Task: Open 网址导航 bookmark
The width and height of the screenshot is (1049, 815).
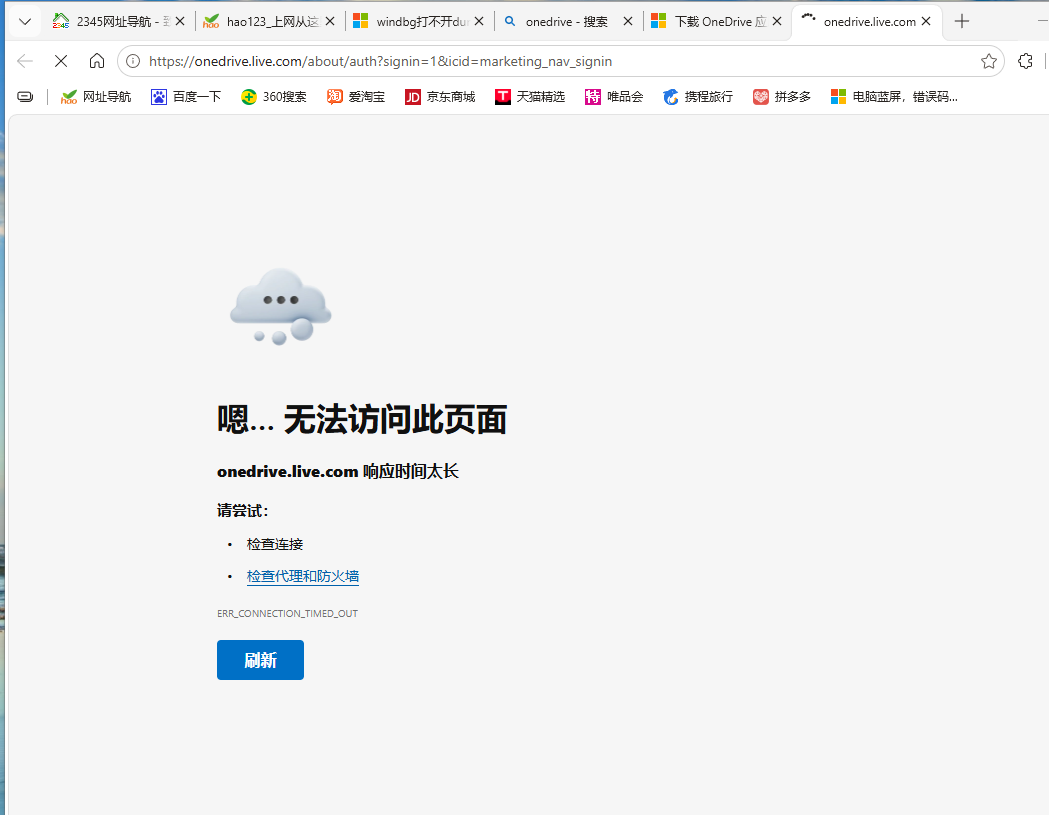Action: point(96,97)
